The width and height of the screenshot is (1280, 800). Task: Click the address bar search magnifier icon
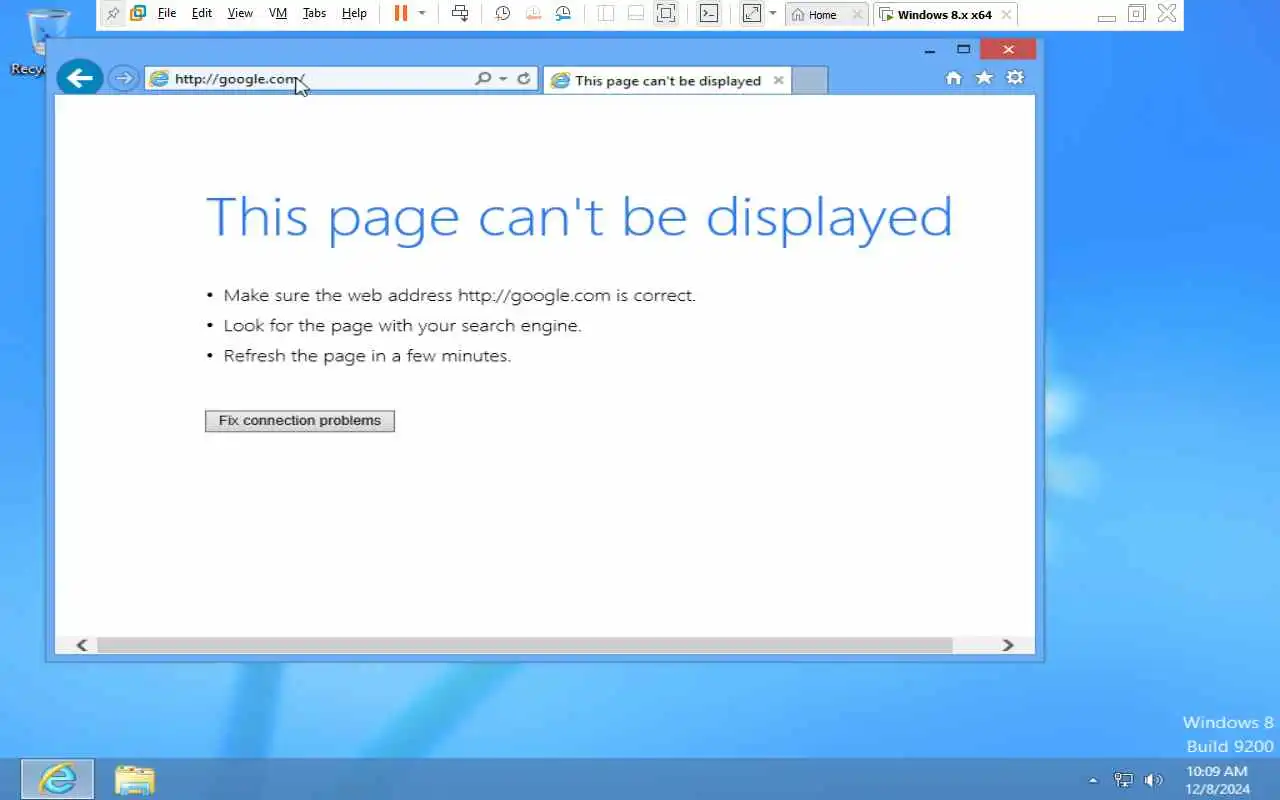[483, 78]
